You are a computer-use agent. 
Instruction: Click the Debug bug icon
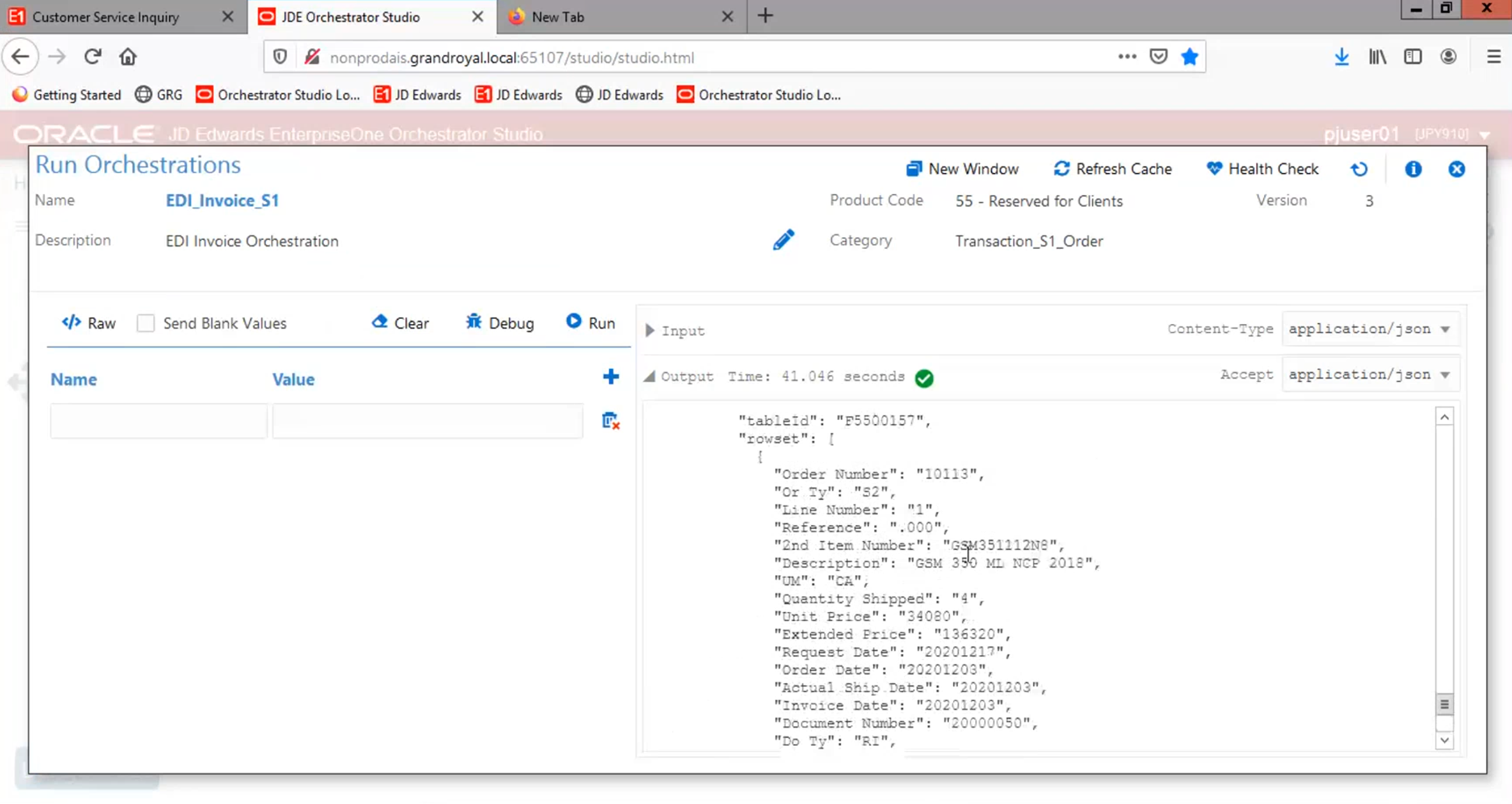474,322
